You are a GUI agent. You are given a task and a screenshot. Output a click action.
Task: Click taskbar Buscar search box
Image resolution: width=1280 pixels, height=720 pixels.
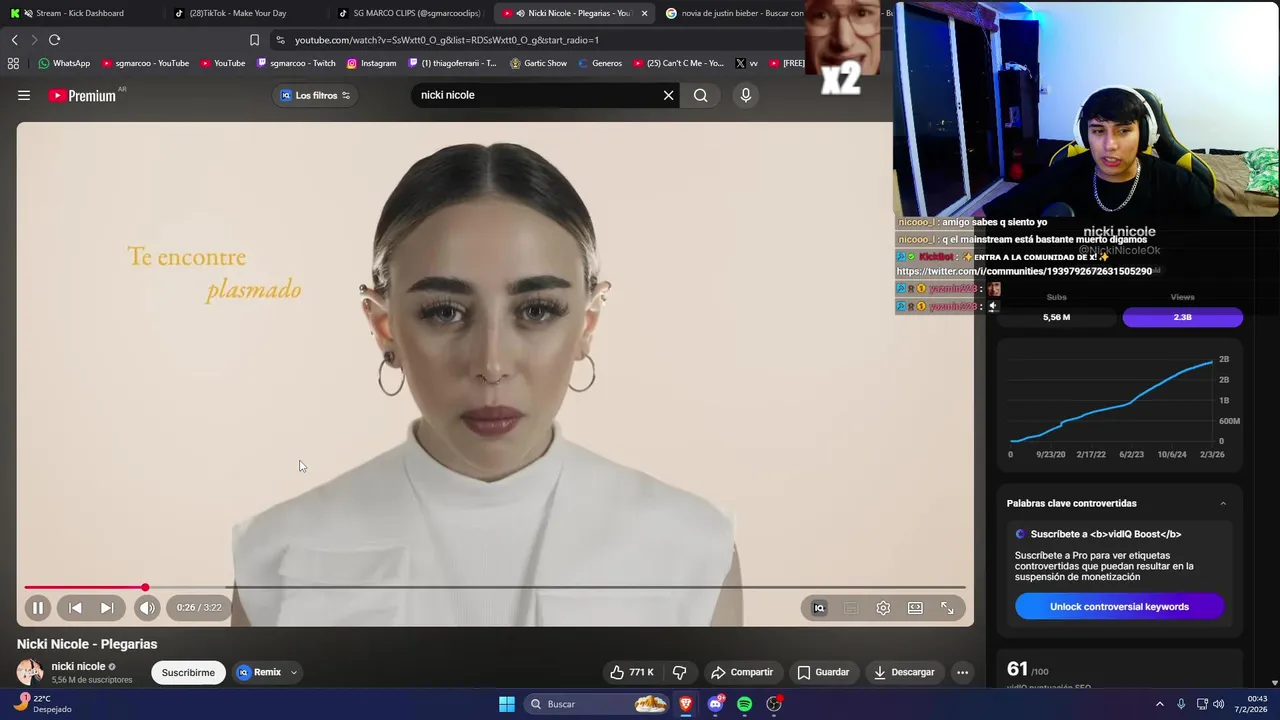(597, 704)
